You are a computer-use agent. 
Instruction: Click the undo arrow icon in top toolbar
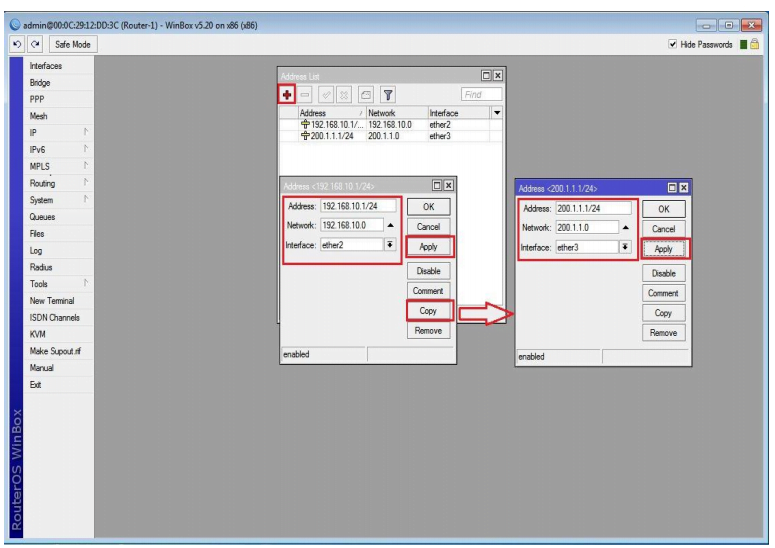click(x=17, y=45)
